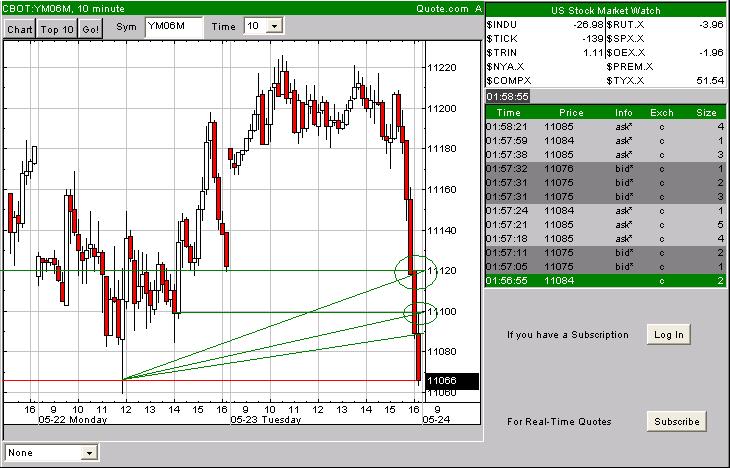Viewport: 730px width, 468px height.
Task: Click the current price label 11066
Action: (x=452, y=381)
